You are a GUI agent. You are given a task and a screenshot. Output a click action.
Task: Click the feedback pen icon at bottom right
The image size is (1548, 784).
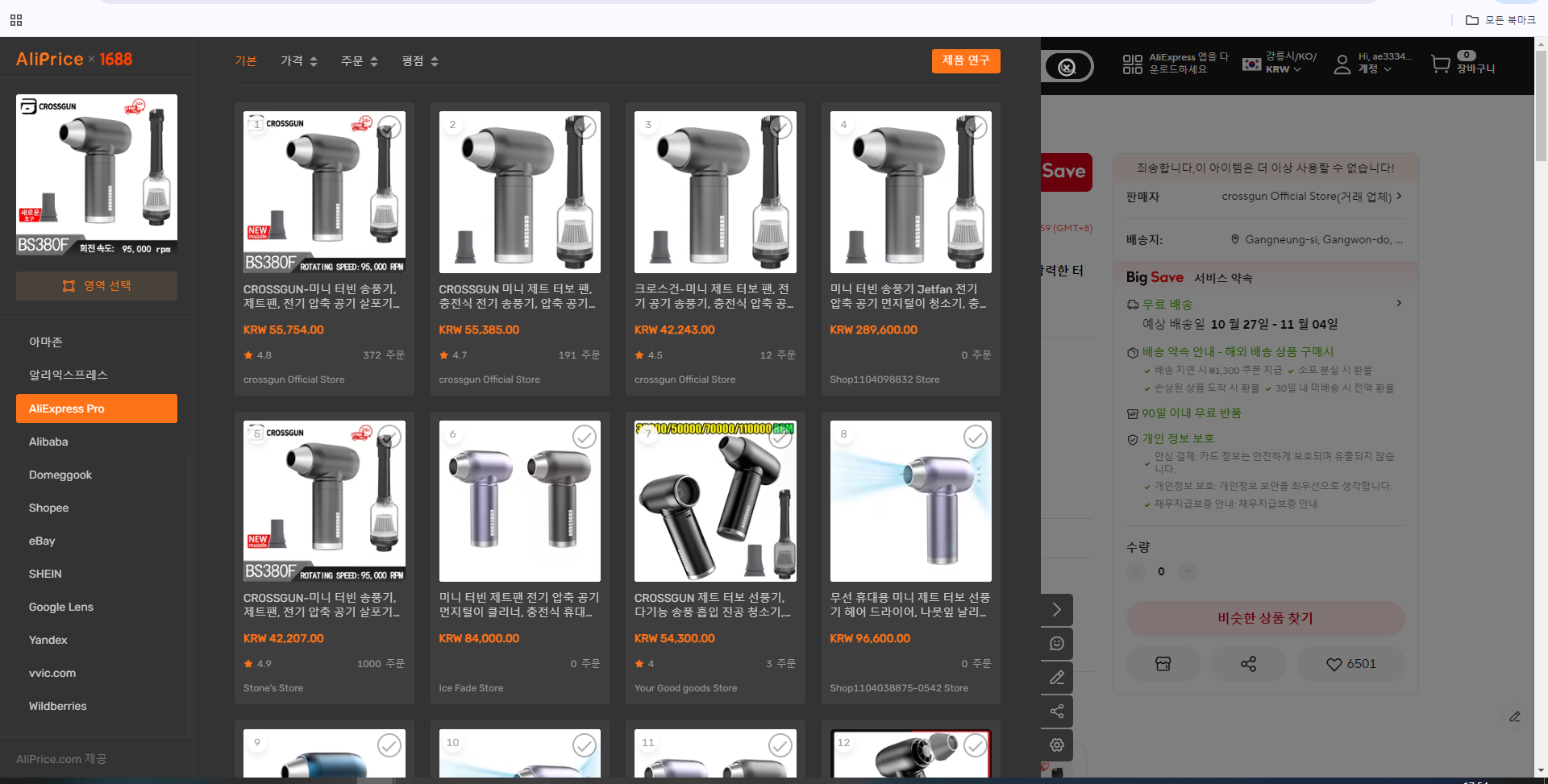pos(1515,716)
